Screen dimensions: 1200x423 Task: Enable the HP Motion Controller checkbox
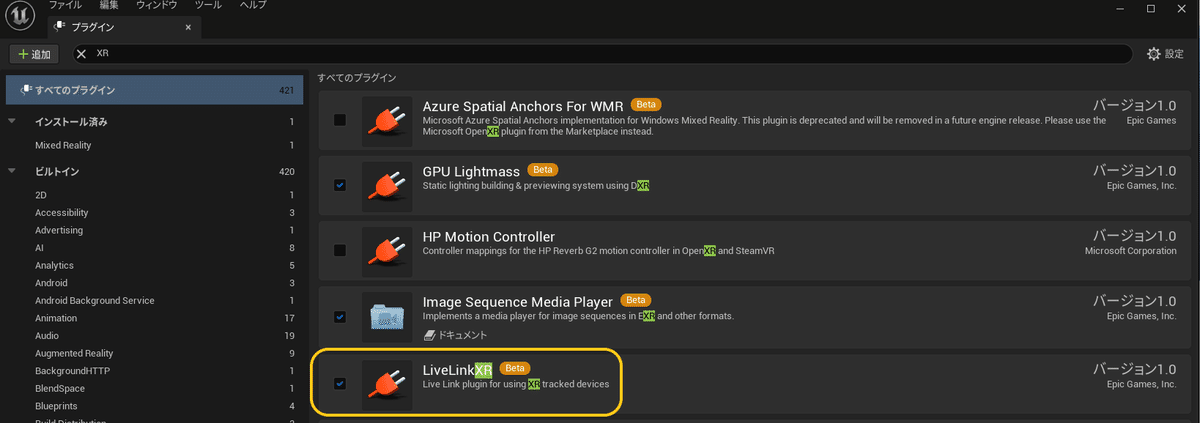click(x=340, y=250)
